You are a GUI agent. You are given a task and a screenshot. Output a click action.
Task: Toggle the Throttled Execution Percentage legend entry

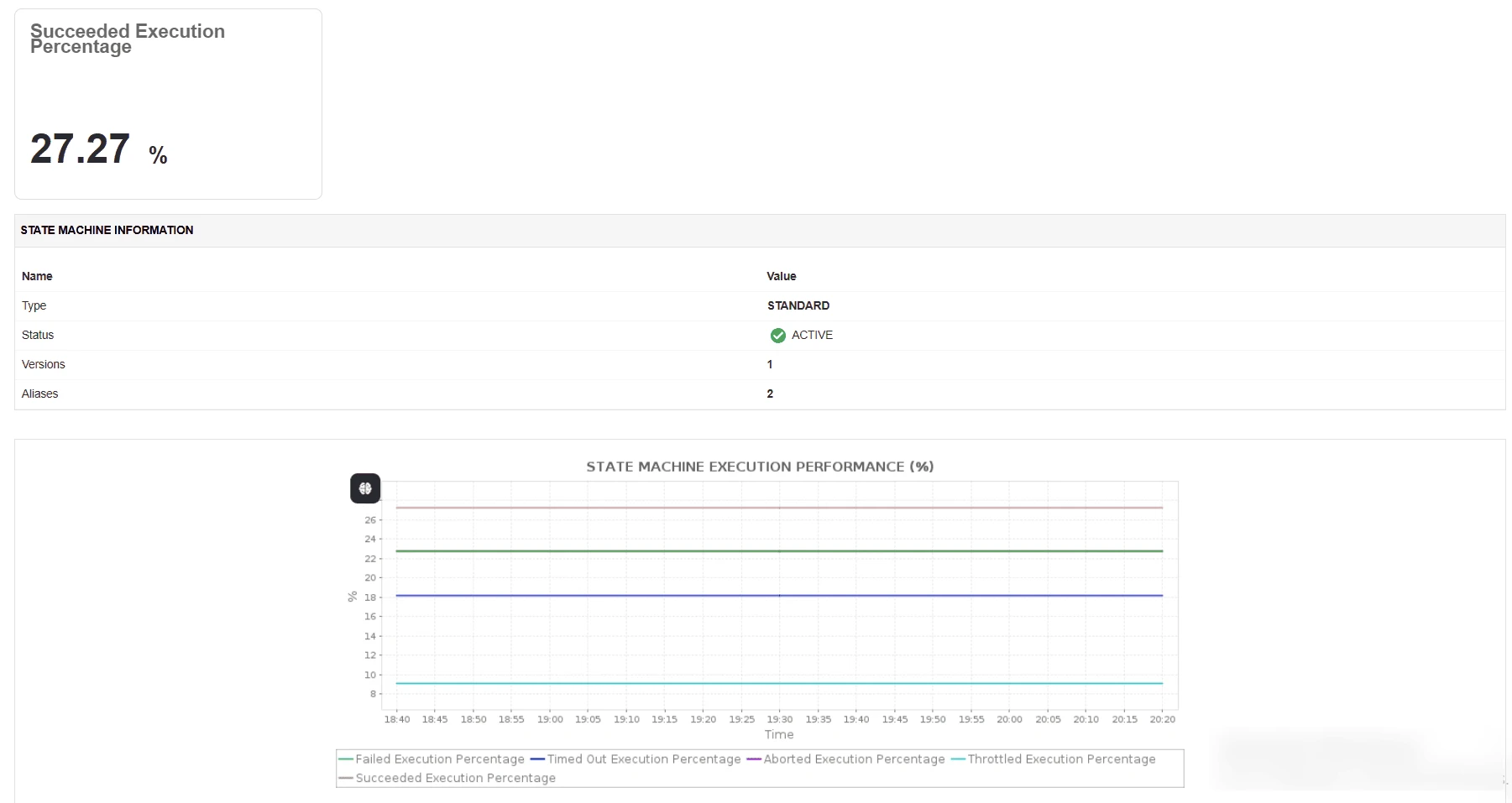coord(1060,759)
